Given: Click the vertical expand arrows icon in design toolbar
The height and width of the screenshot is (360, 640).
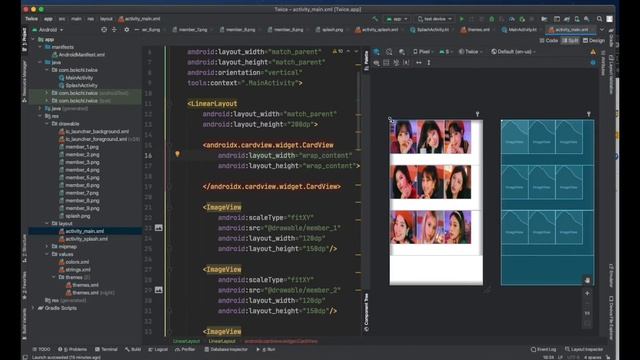Looking at the screenshot, I should click(429, 62).
